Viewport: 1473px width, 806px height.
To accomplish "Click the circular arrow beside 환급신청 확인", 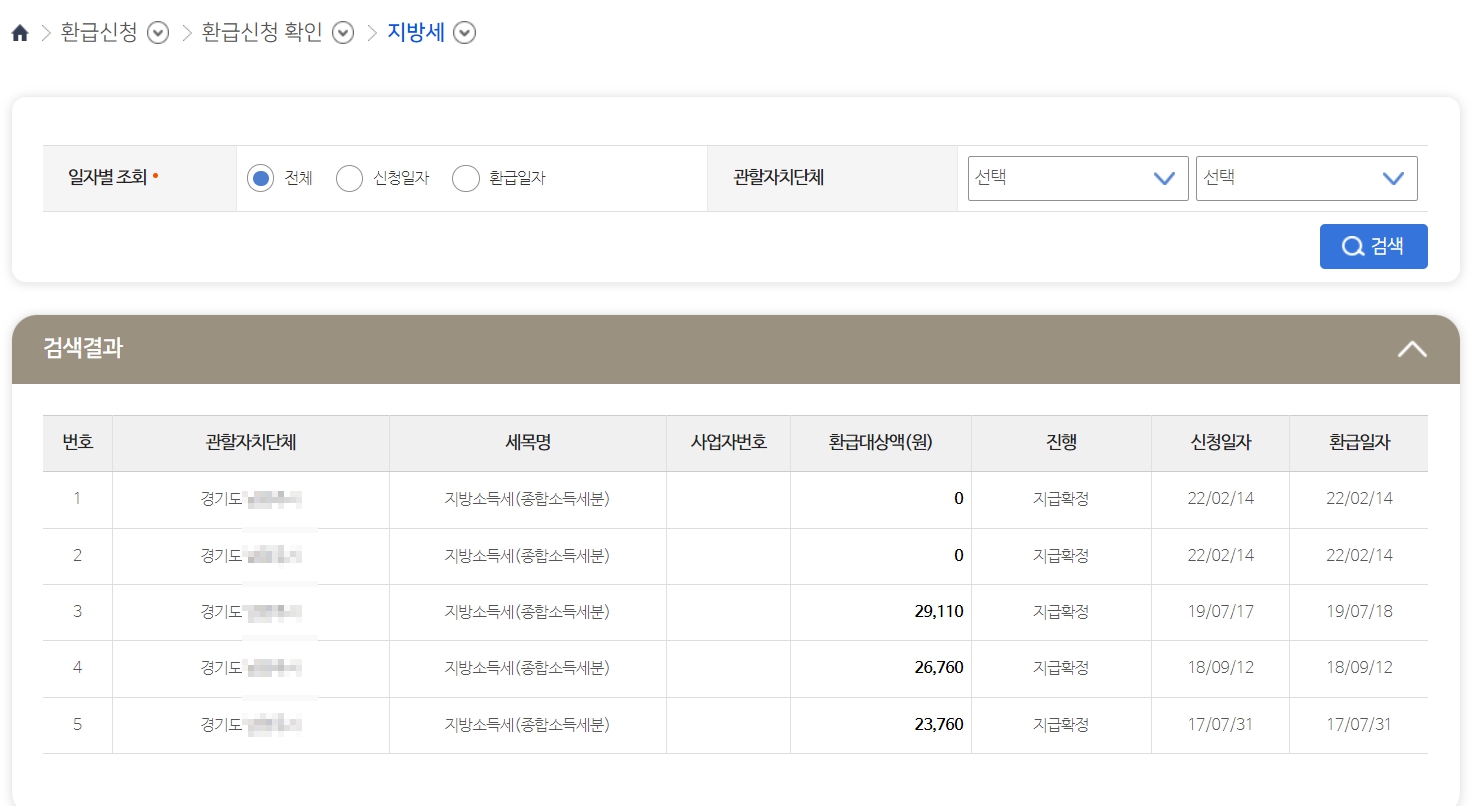I will (x=342, y=33).
